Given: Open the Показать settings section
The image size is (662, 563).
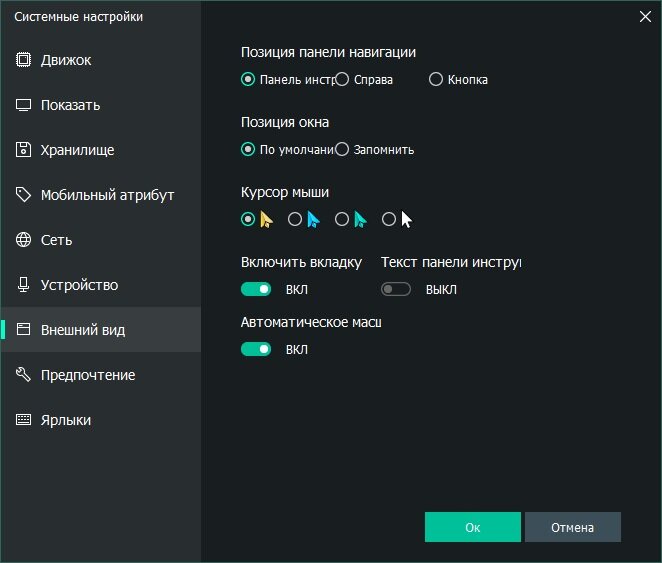Looking at the screenshot, I should point(100,105).
